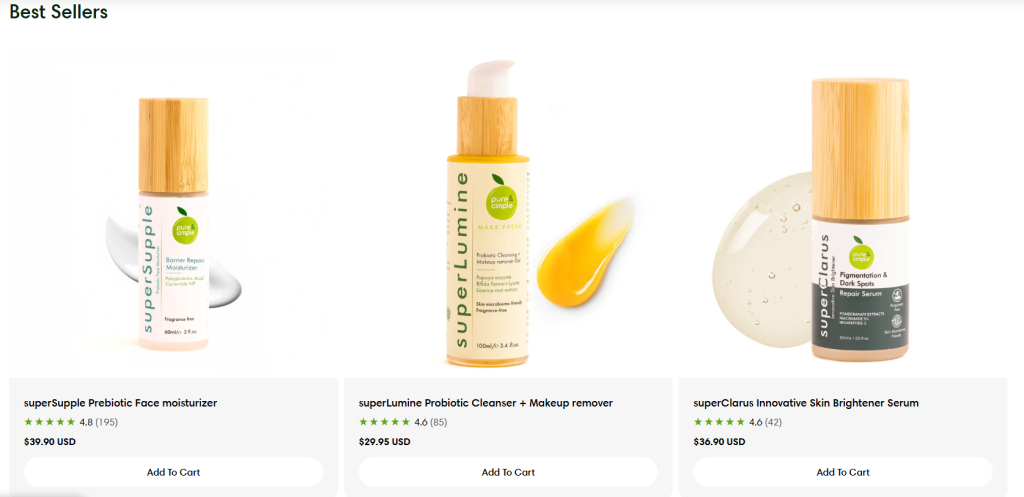This screenshot has height=497, width=1024.
Task: View the 42 reviews for superClarus
Action: pyautogui.click(x=773, y=422)
